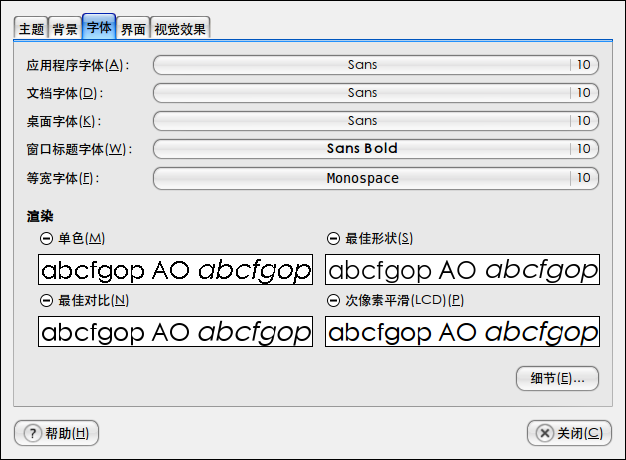
Task: Open the 应用程序字体 Sans font chooser
Action: pos(376,65)
